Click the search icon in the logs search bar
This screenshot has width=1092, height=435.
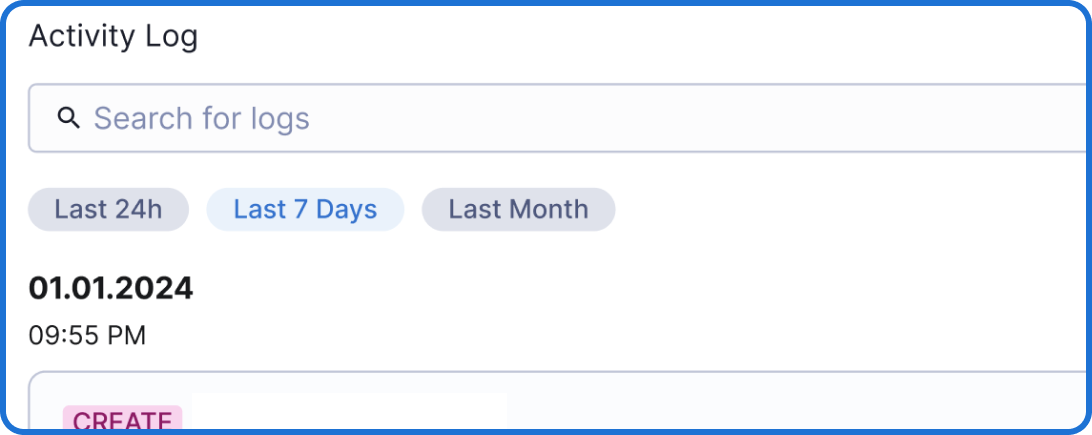[68, 119]
